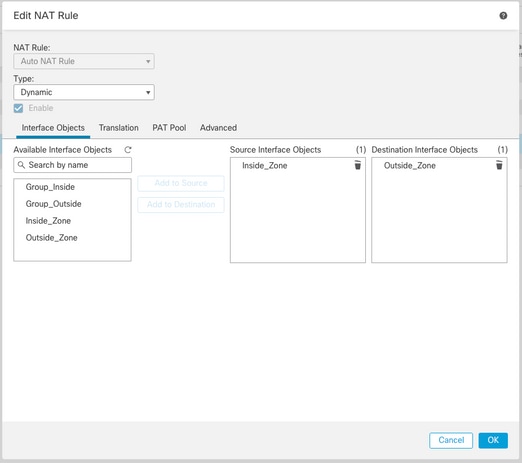Remove Outside_Zone using its trash icon
Image resolution: width=522 pixels, height=463 pixels.
[x=499, y=165]
